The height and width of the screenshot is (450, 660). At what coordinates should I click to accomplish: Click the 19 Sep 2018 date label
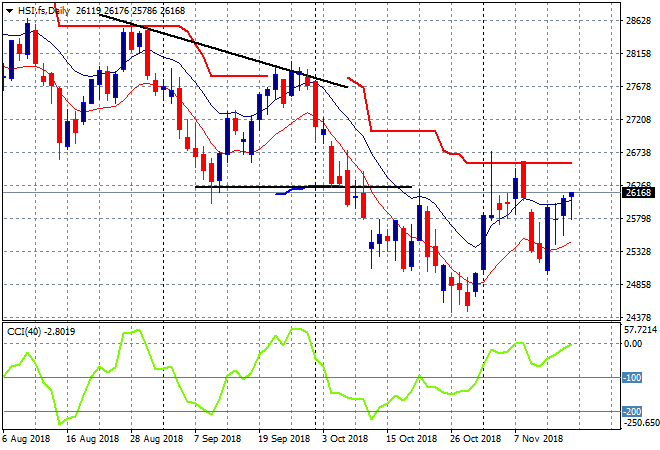[284, 439]
